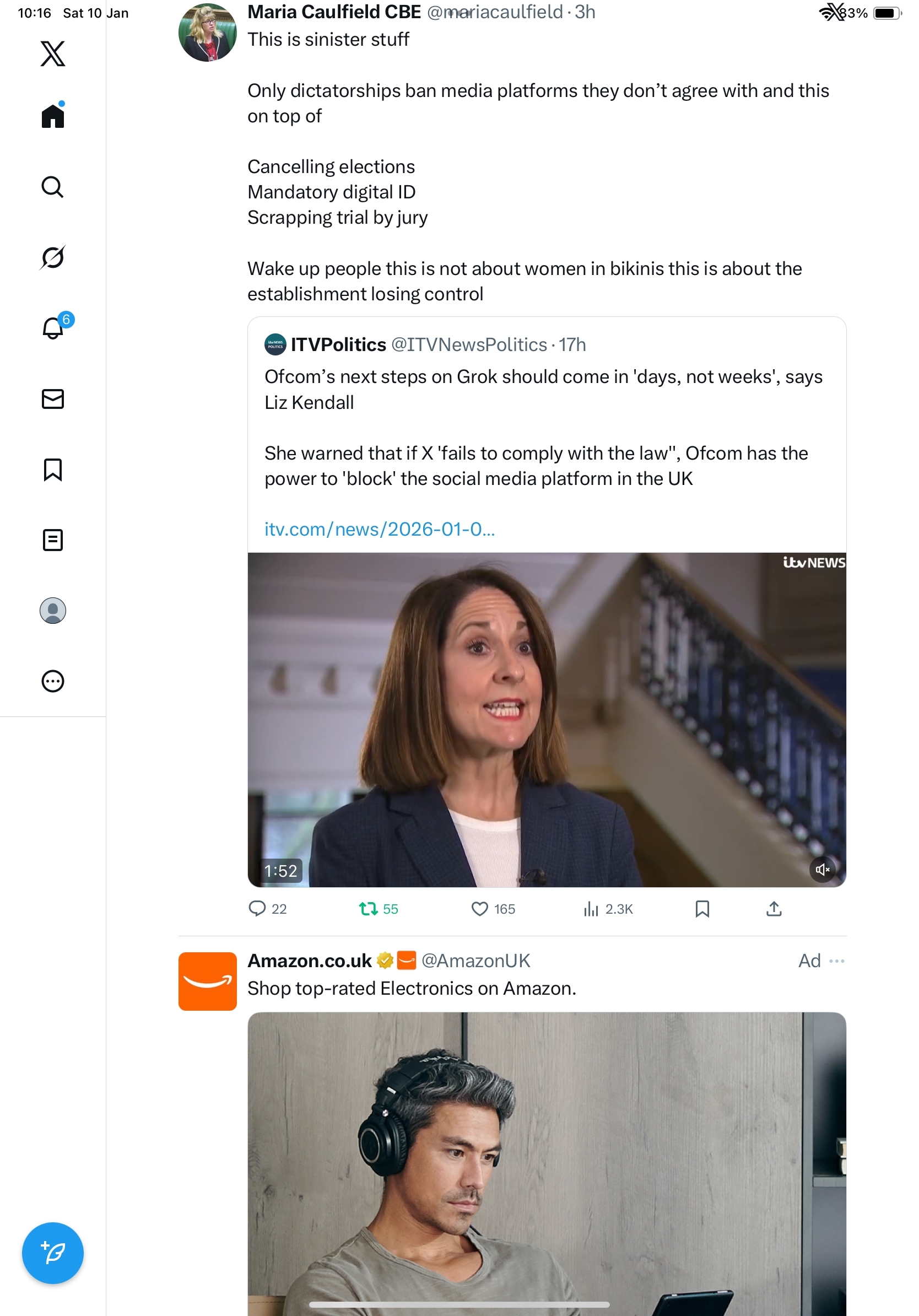Open the profile avatar in sidebar

click(53, 611)
